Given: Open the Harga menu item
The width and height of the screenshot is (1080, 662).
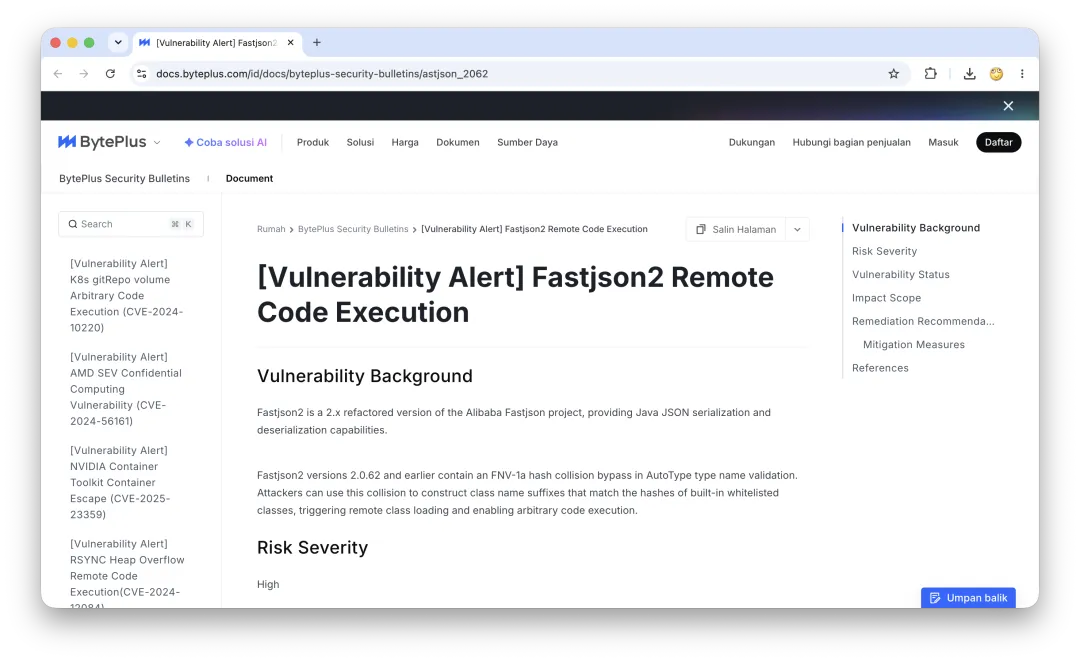Looking at the screenshot, I should pos(405,143).
